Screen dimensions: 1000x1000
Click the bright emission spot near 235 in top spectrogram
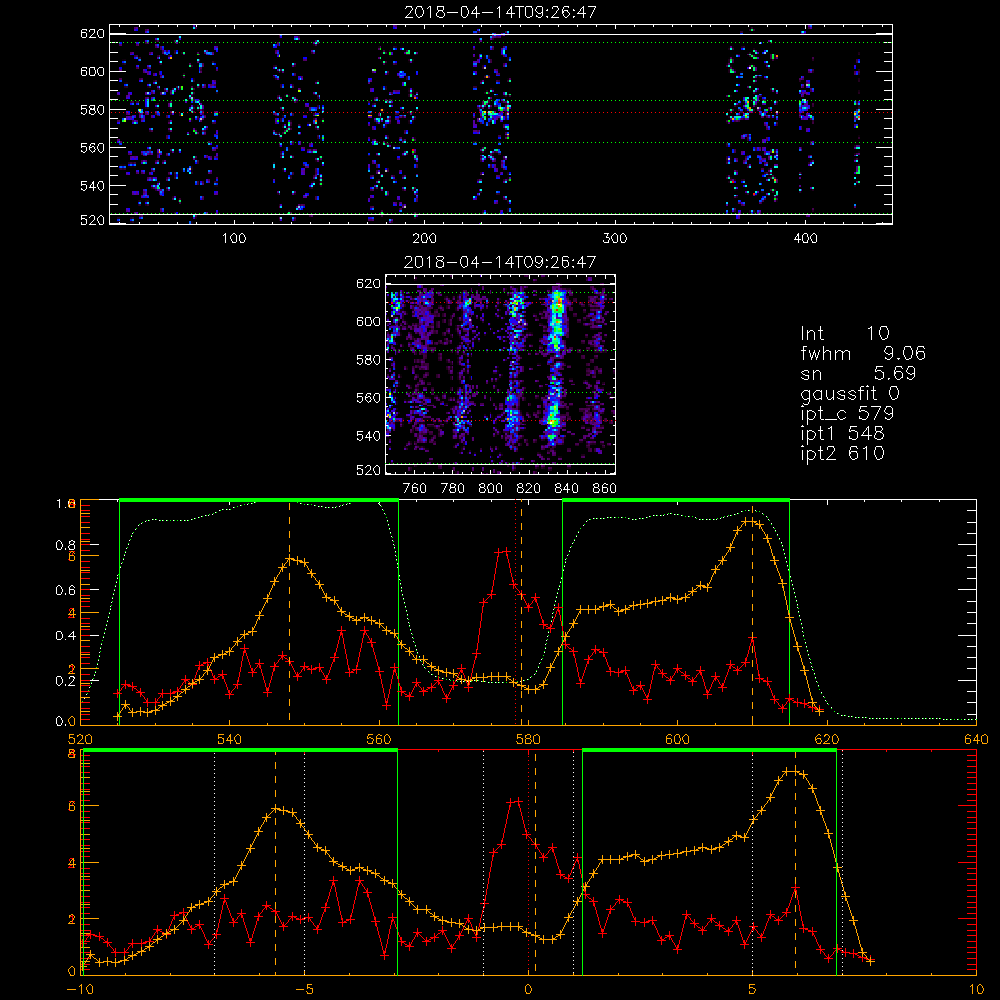click(492, 110)
